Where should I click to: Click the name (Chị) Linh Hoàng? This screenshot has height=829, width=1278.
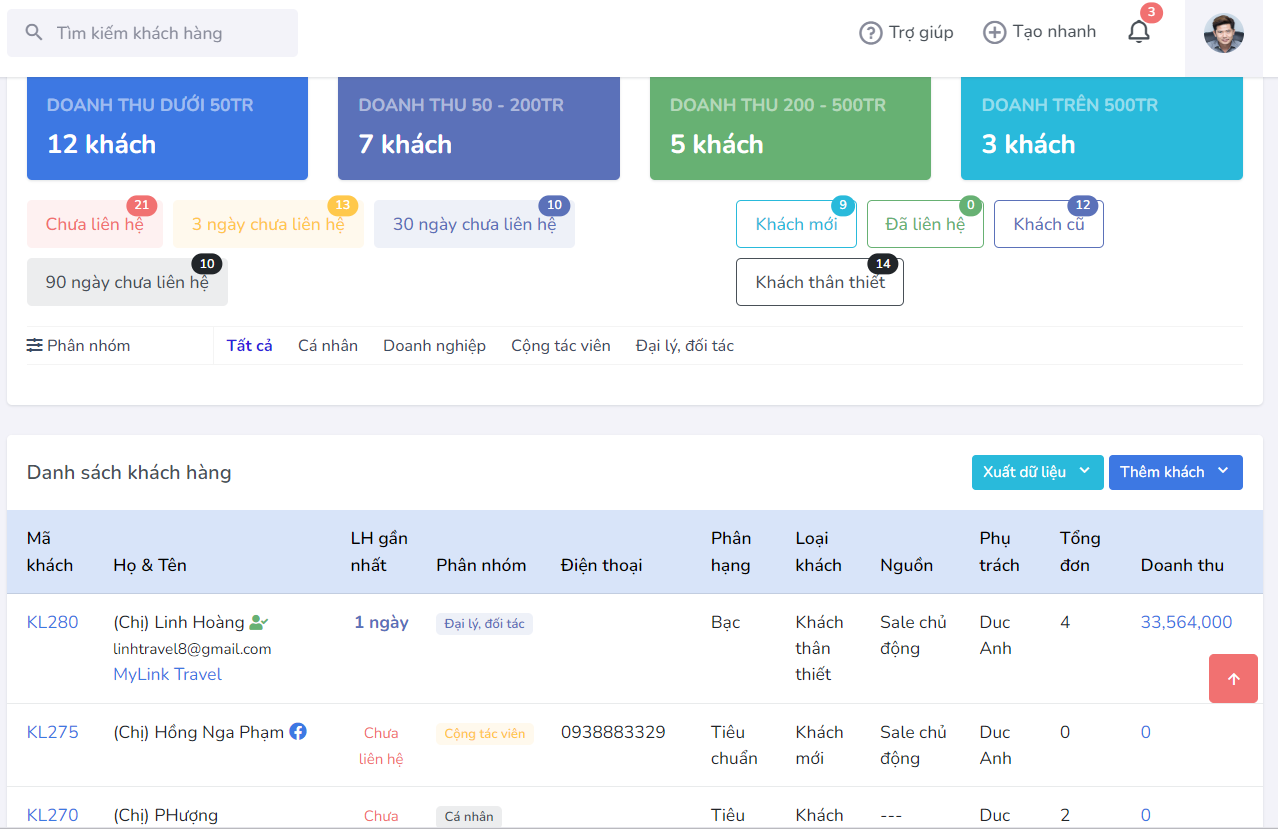(x=179, y=622)
